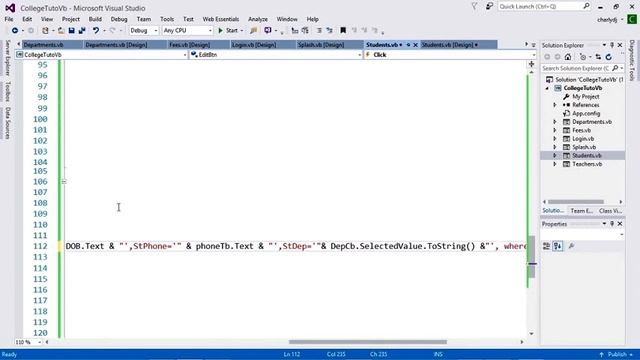Image resolution: width=640 pixels, height=360 pixels.
Task: Click the Navigate Backward toolbar icon
Action: point(15,31)
